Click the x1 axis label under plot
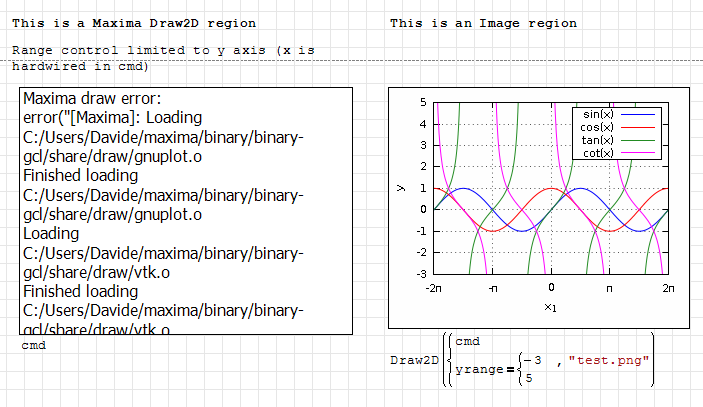Image resolution: width=703 pixels, height=407 pixels. (x=550, y=307)
